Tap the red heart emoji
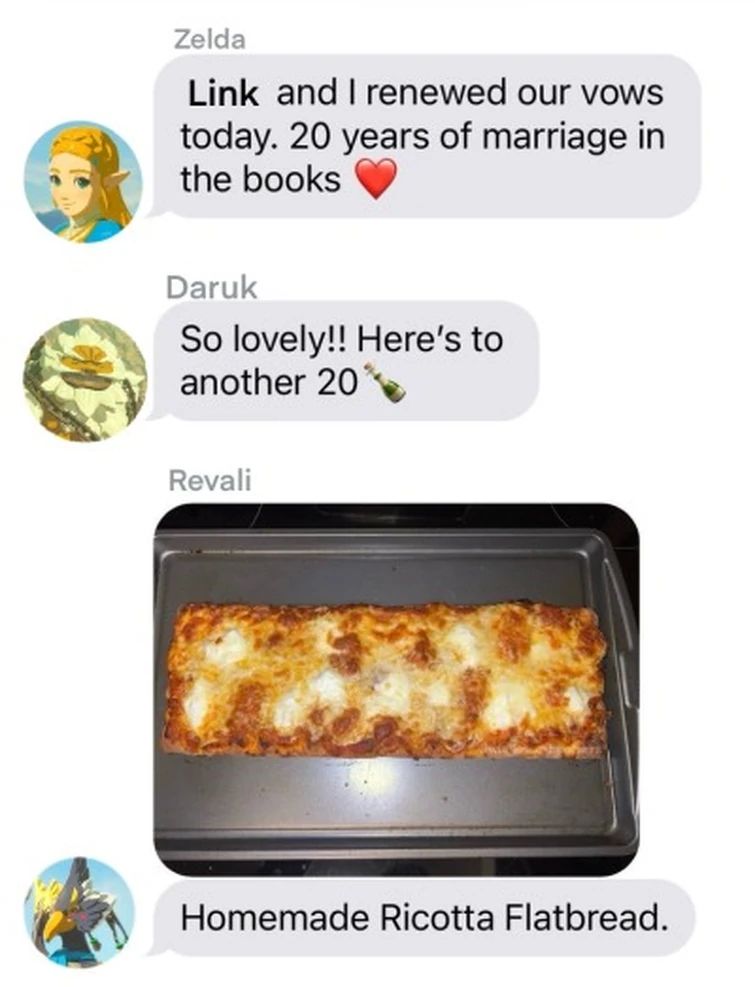755x987 pixels. point(377,179)
